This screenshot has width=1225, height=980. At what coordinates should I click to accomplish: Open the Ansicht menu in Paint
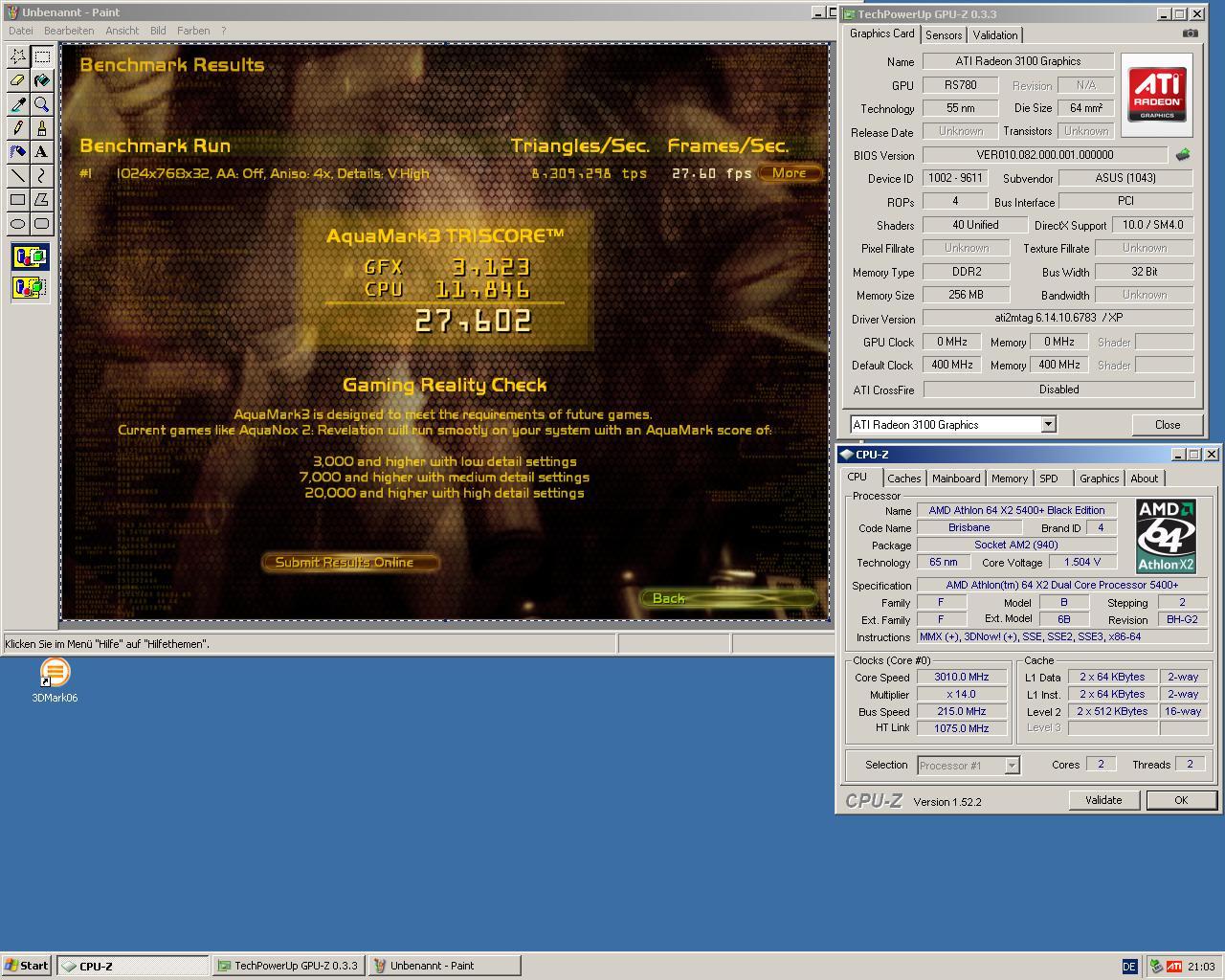pyautogui.click(x=122, y=31)
